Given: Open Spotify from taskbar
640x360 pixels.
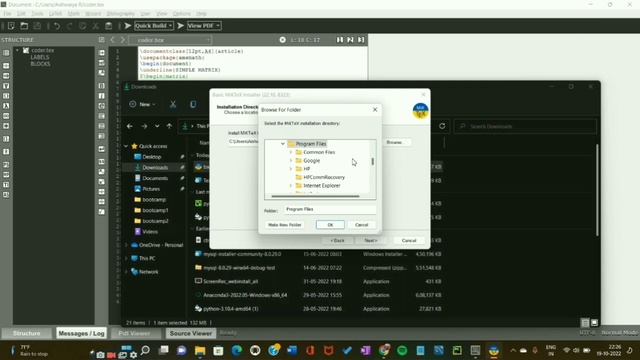Looking at the screenshot, I should (402, 351).
